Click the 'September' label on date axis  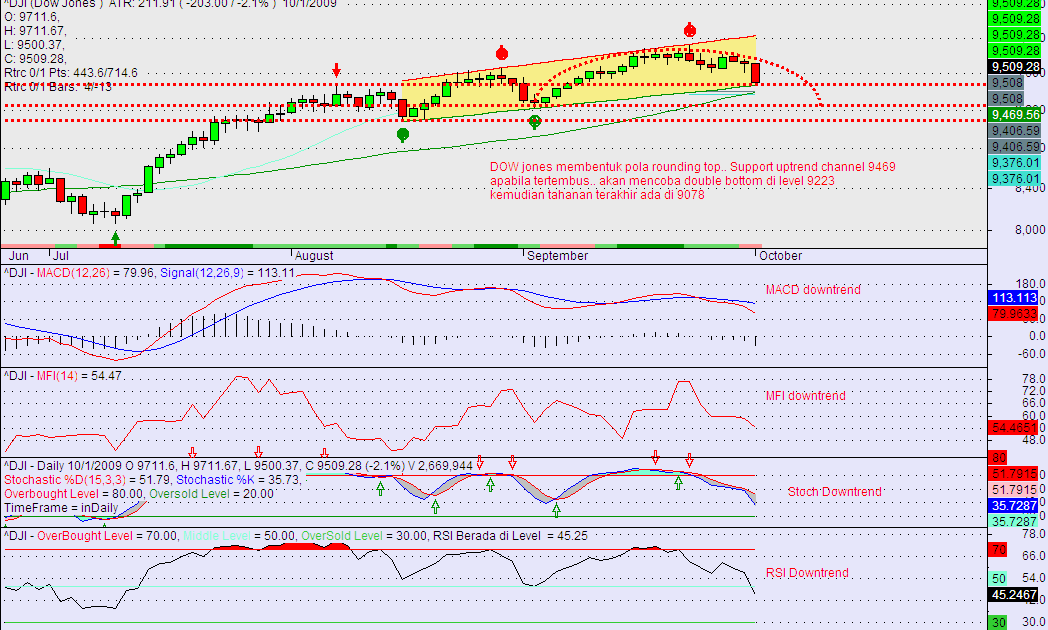pos(557,256)
